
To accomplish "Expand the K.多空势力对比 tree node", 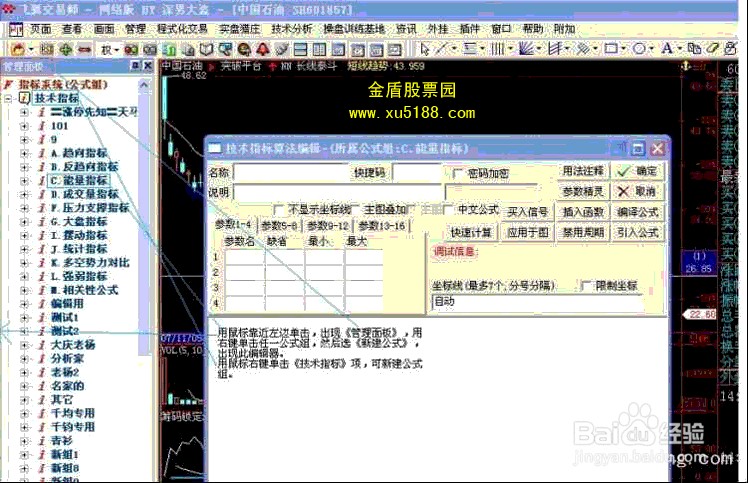I will click(24, 263).
